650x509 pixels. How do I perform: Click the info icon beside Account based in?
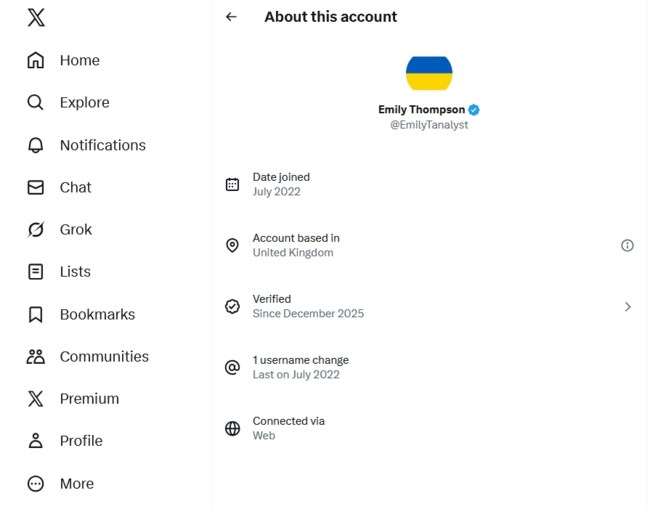pos(627,245)
